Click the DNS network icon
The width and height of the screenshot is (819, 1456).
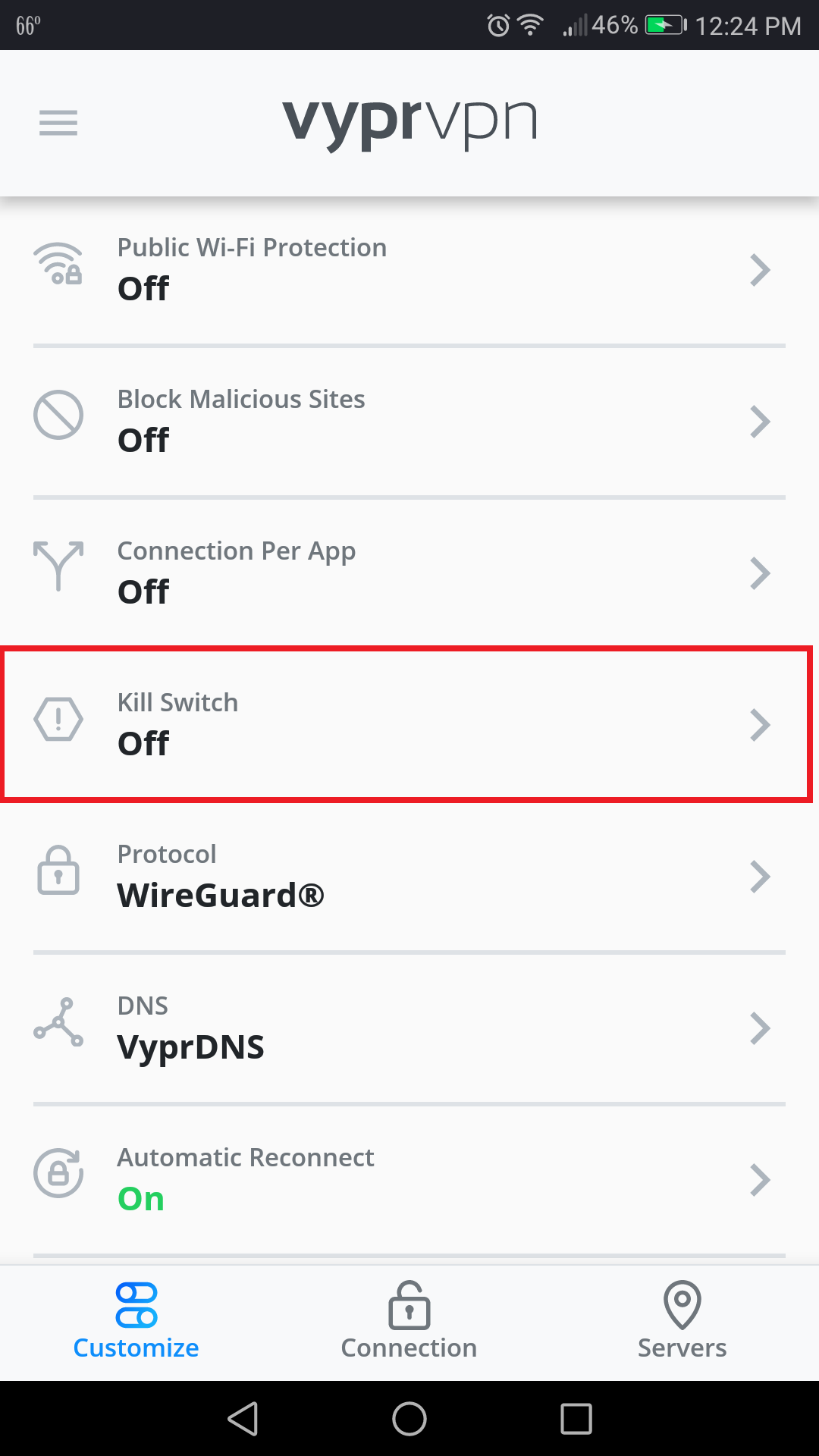[58, 1024]
